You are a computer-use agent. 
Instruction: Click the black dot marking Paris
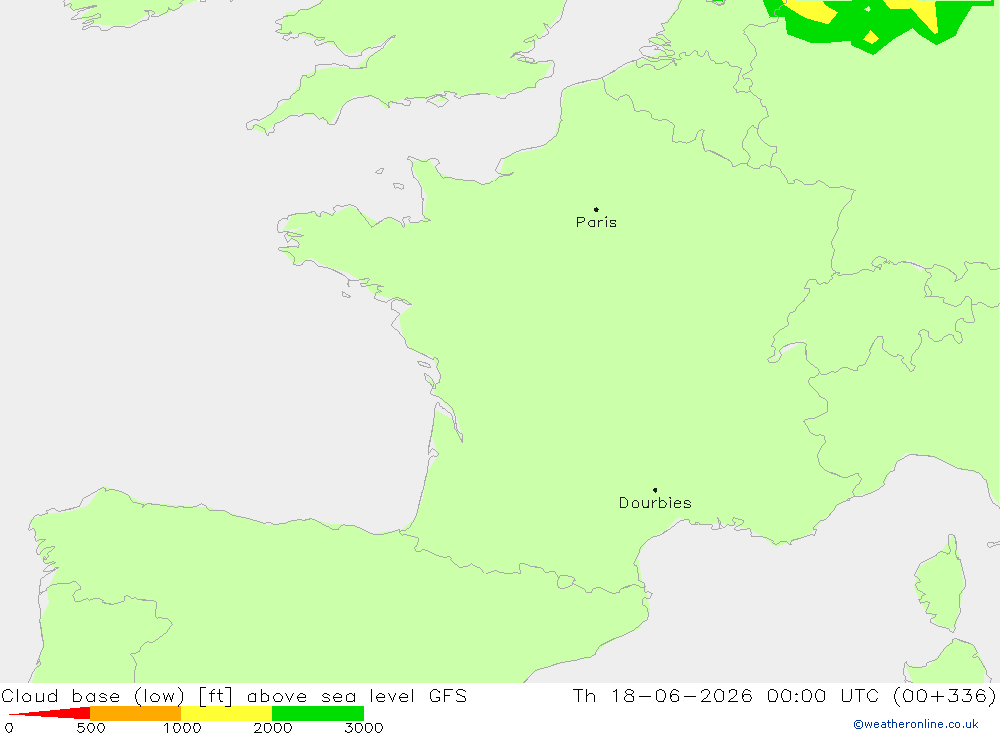pyautogui.click(x=596, y=209)
